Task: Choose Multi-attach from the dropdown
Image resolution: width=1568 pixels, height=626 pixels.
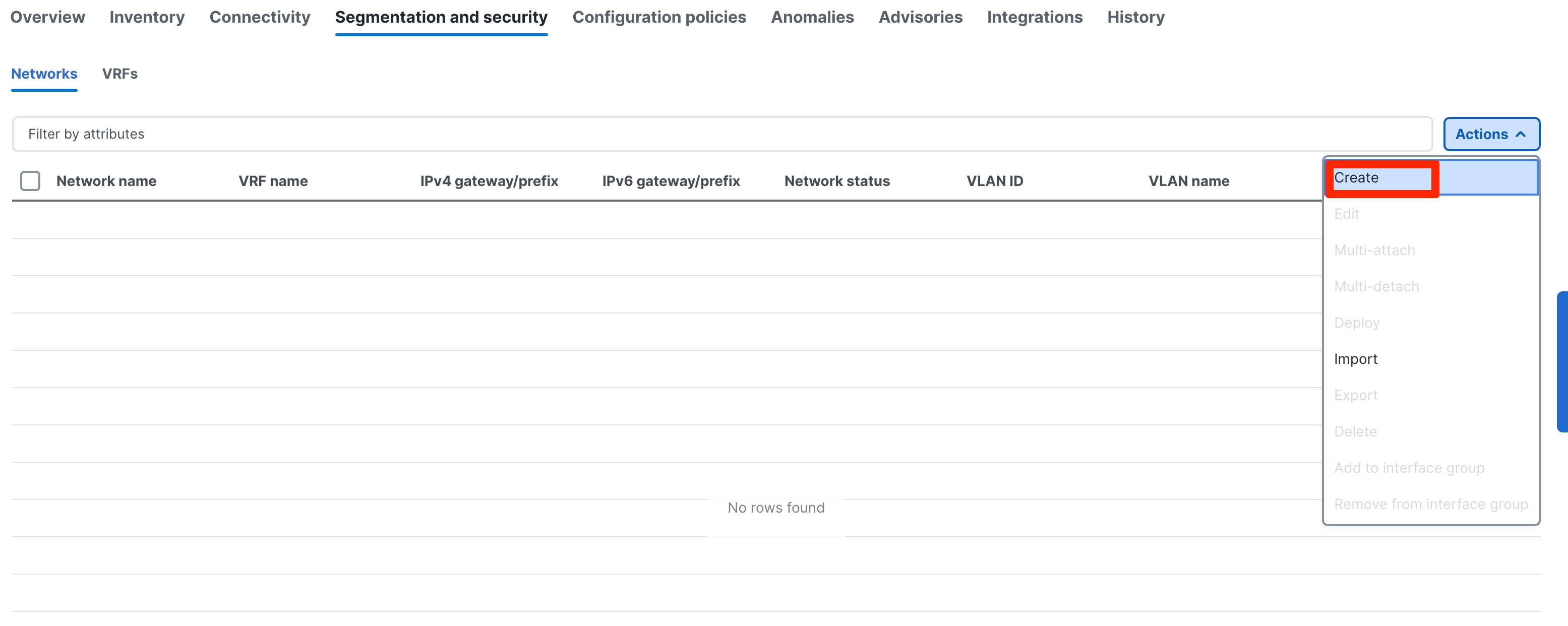Action: [1374, 249]
